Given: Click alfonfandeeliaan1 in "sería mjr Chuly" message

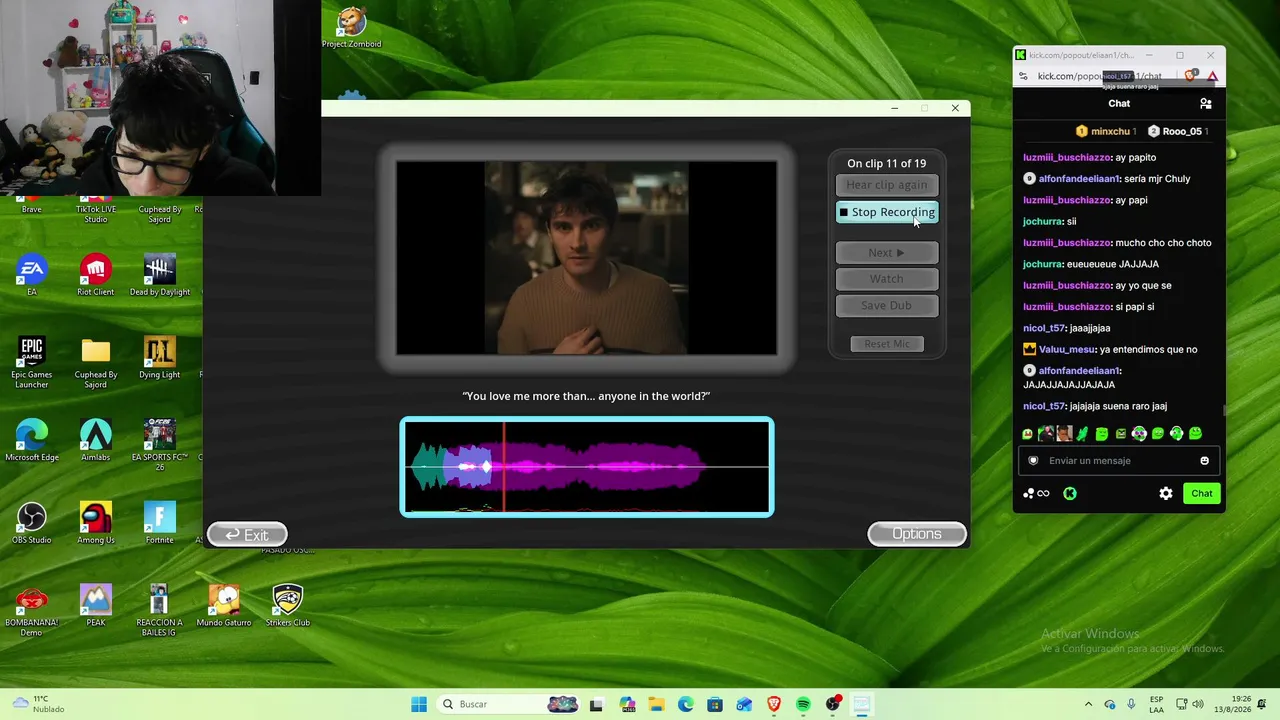Looking at the screenshot, I should pyautogui.click(x=1079, y=179).
